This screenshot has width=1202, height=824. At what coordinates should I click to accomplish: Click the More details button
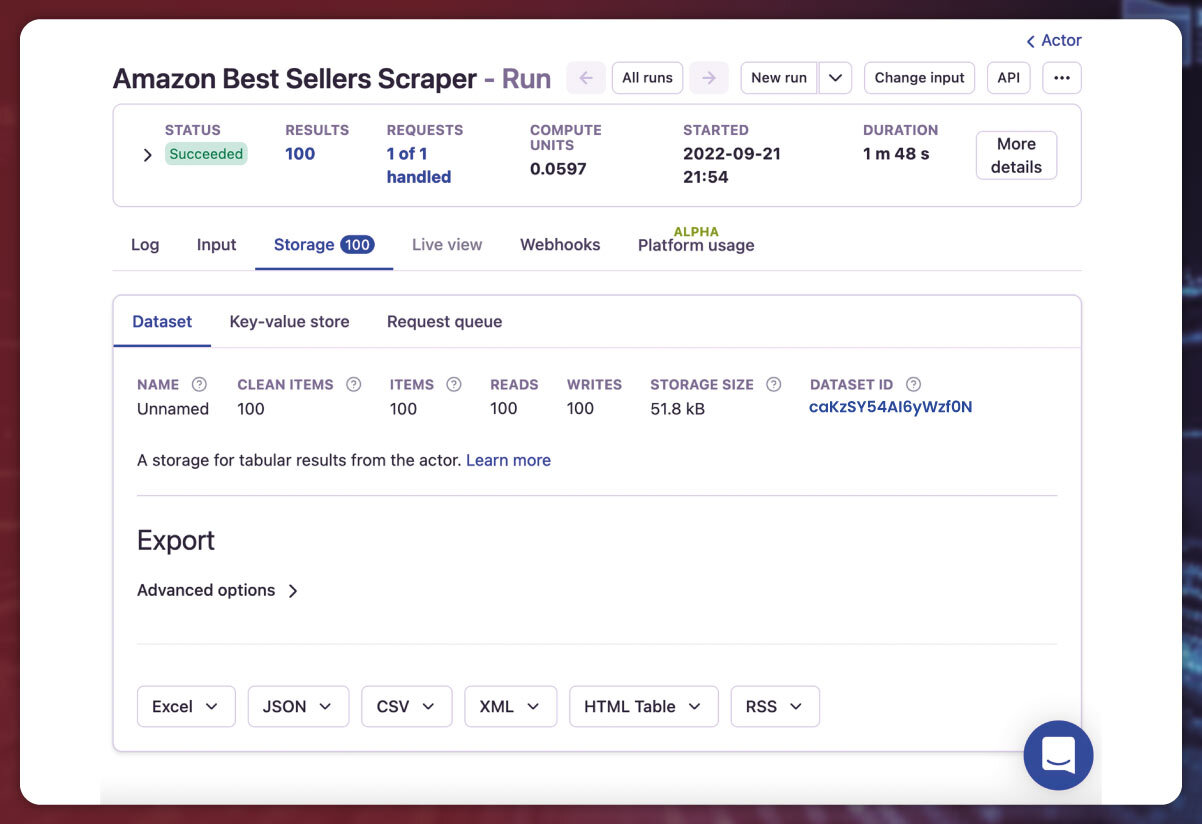pyautogui.click(x=1016, y=155)
